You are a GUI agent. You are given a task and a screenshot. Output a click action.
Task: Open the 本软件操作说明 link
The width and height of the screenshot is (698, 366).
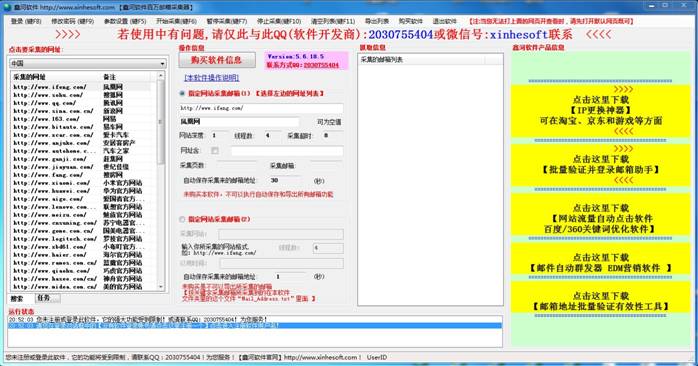pos(212,78)
